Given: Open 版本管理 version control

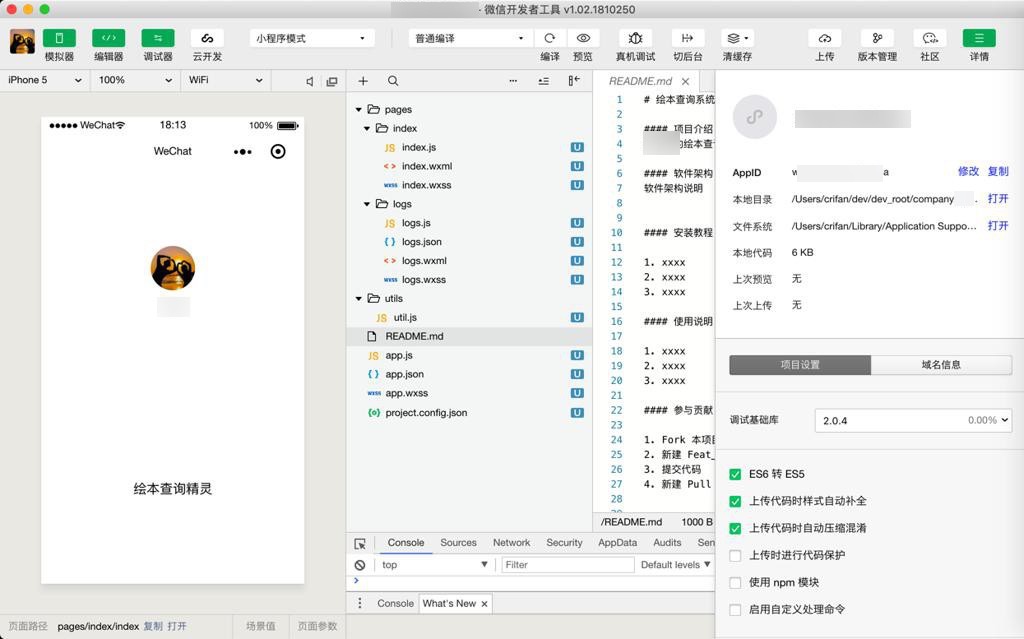Looking at the screenshot, I should pyautogui.click(x=877, y=38).
